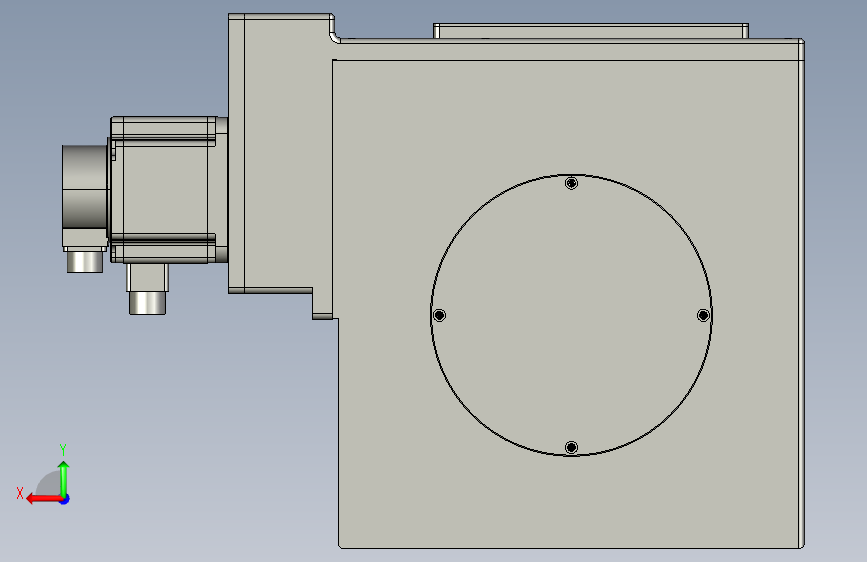Select the bottommost screw hole on circular cover
This screenshot has width=867, height=562.
coord(572,447)
